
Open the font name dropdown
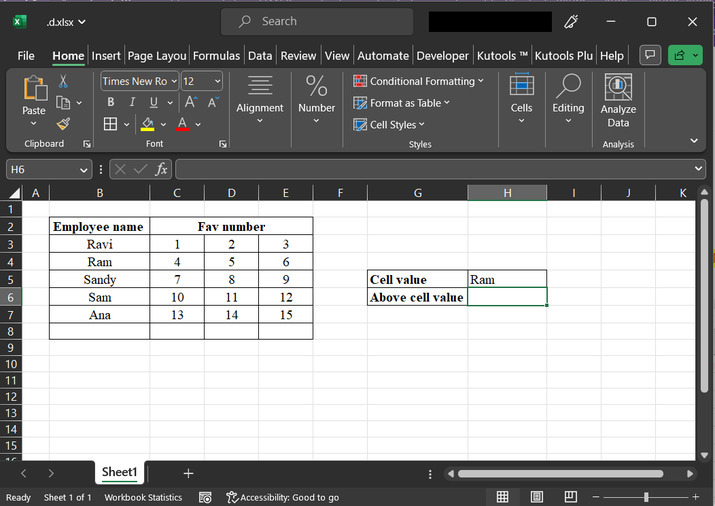coord(173,81)
